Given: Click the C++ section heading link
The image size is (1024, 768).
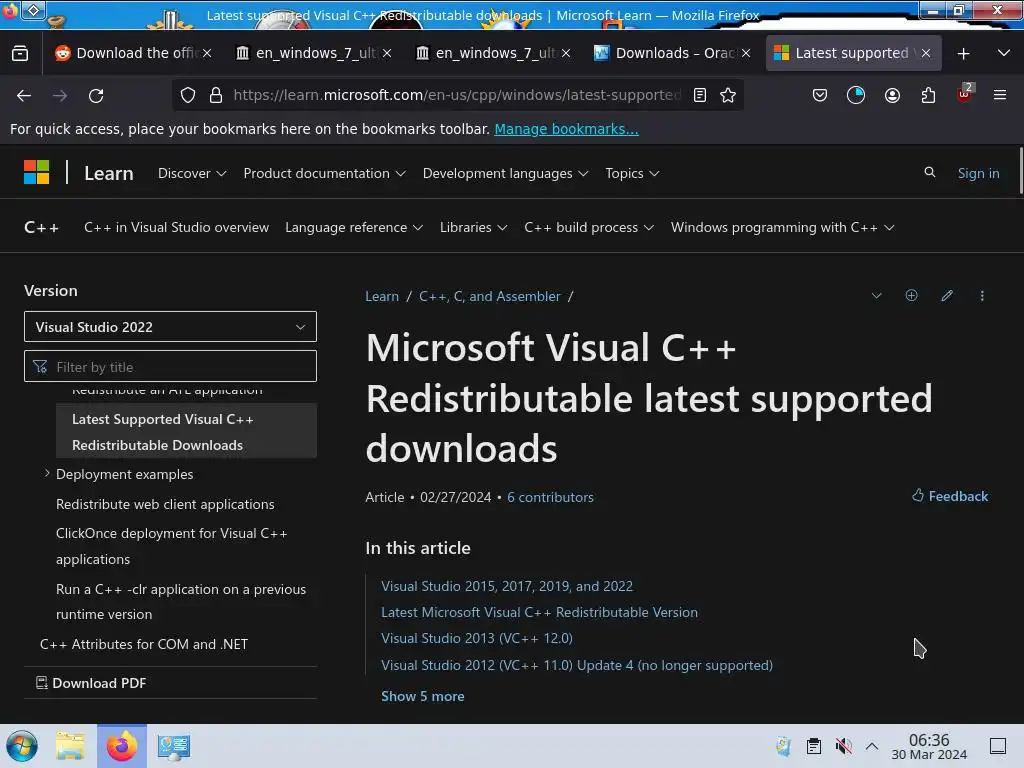Looking at the screenshot, I should coord(41,227).
